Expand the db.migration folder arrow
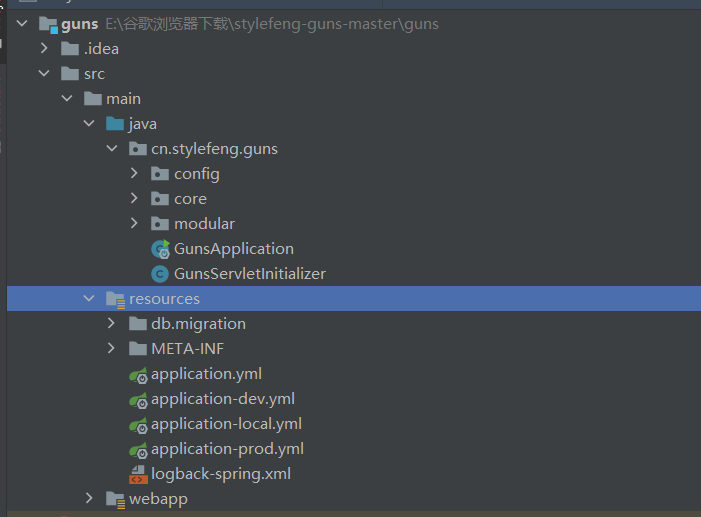The width and height of the screenshot is (701, 517). [x=111, y=323]
